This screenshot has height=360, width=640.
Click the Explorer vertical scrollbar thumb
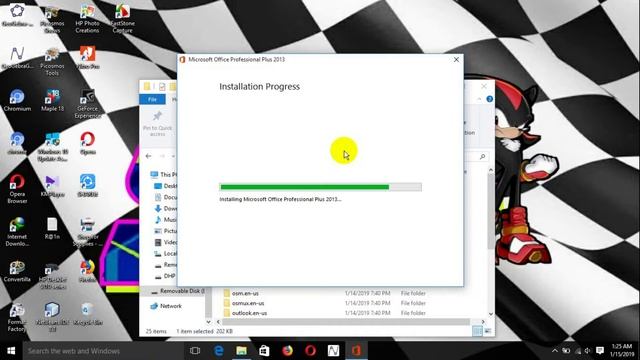point(491,210)
